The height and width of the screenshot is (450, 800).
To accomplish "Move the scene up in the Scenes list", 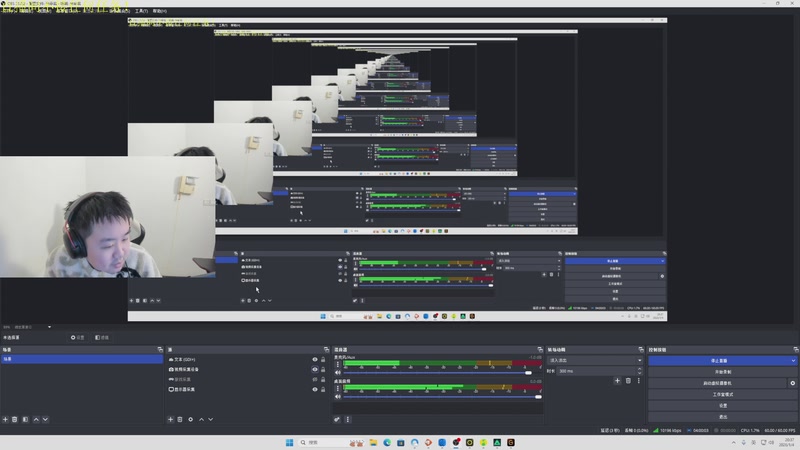I will click(36, 419).
